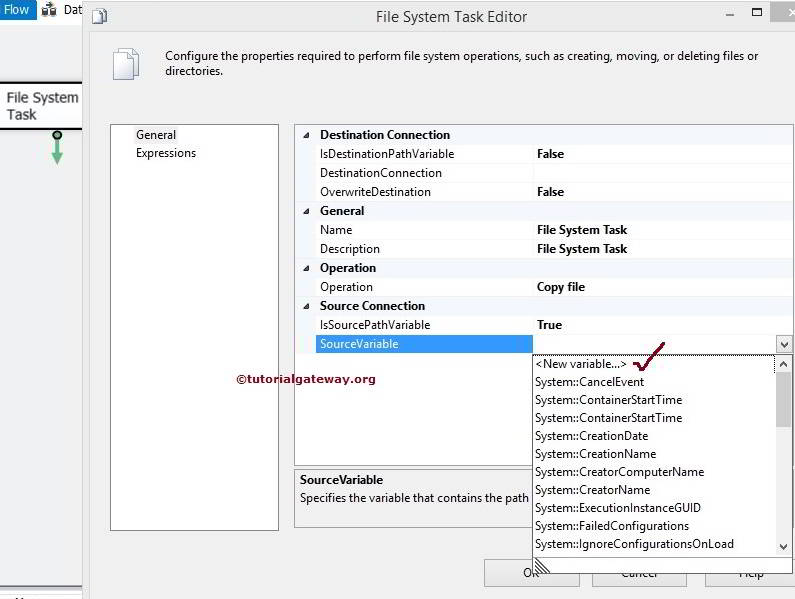
Task: Switch to the Control Flow tab
Action: tap(18, 10)
